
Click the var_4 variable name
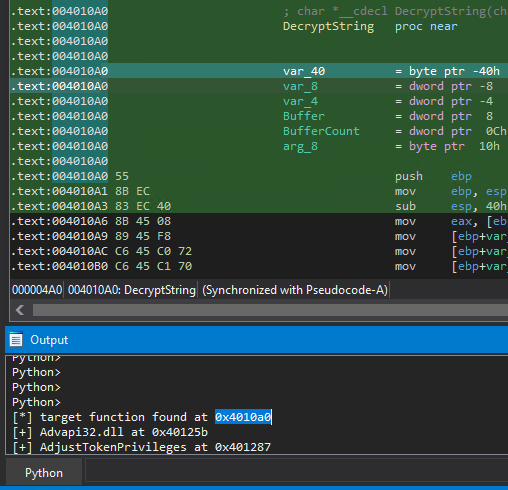pyautogui.click(x=300, y=101)
